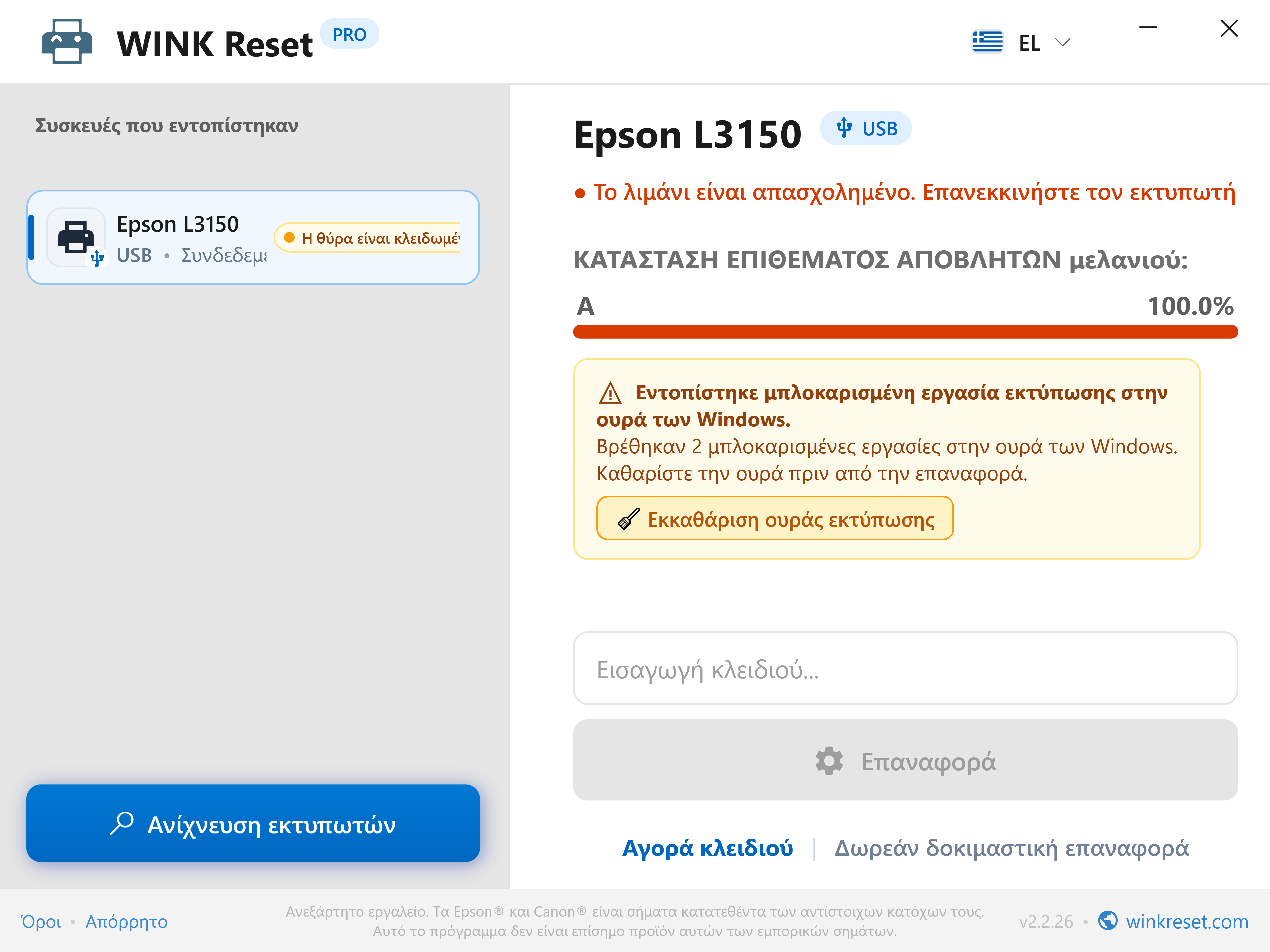
Task: Click the Greek flag icon
Action: click(987, 42)
